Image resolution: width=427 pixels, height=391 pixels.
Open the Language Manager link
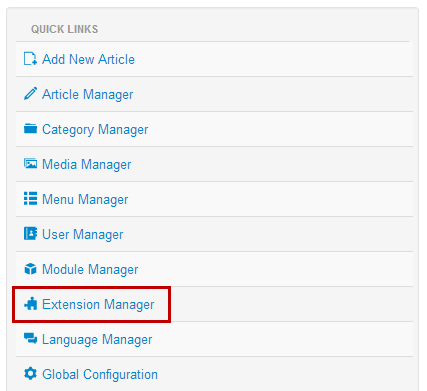click(x=97, y=340)
